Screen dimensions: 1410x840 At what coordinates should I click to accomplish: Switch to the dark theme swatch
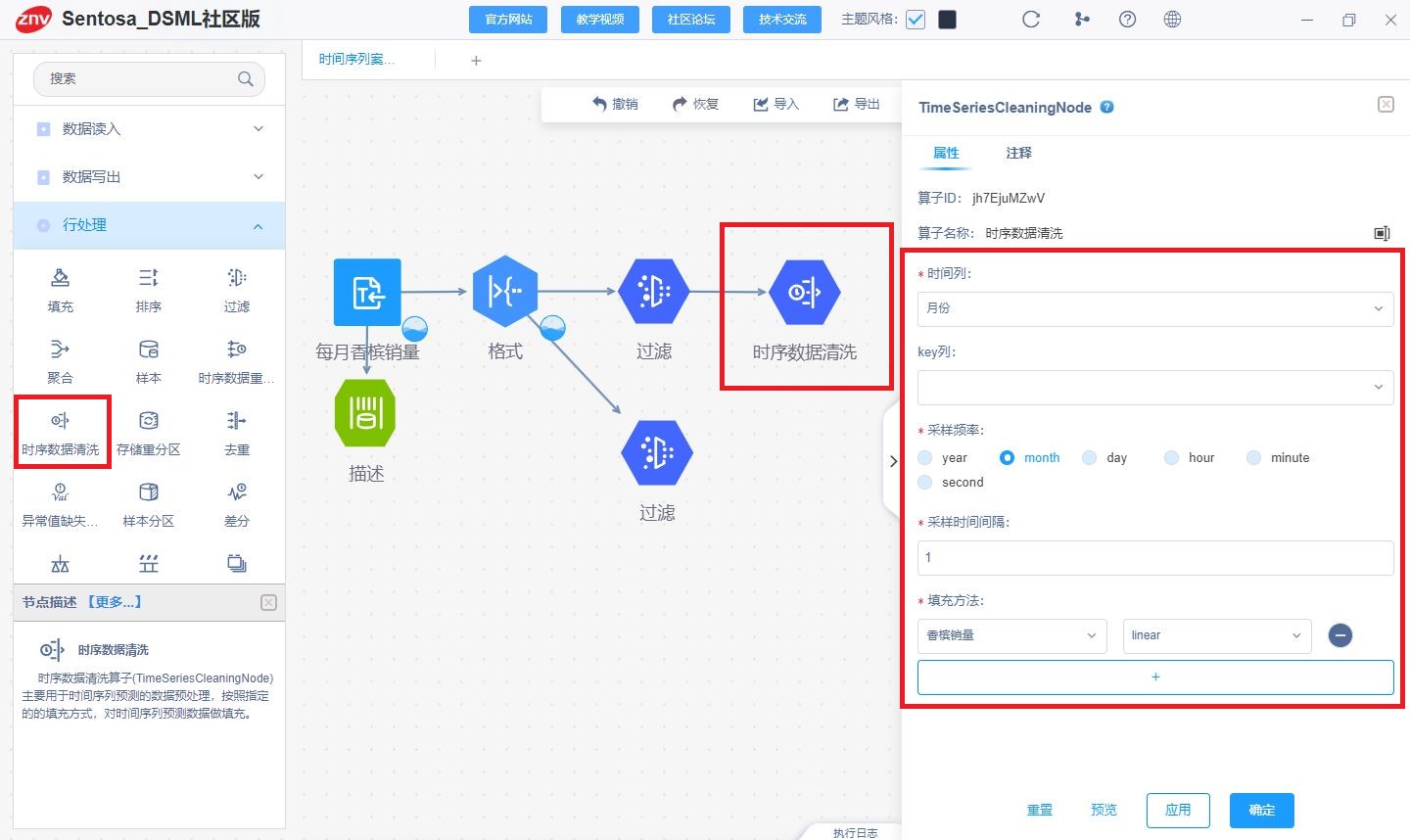947,20
